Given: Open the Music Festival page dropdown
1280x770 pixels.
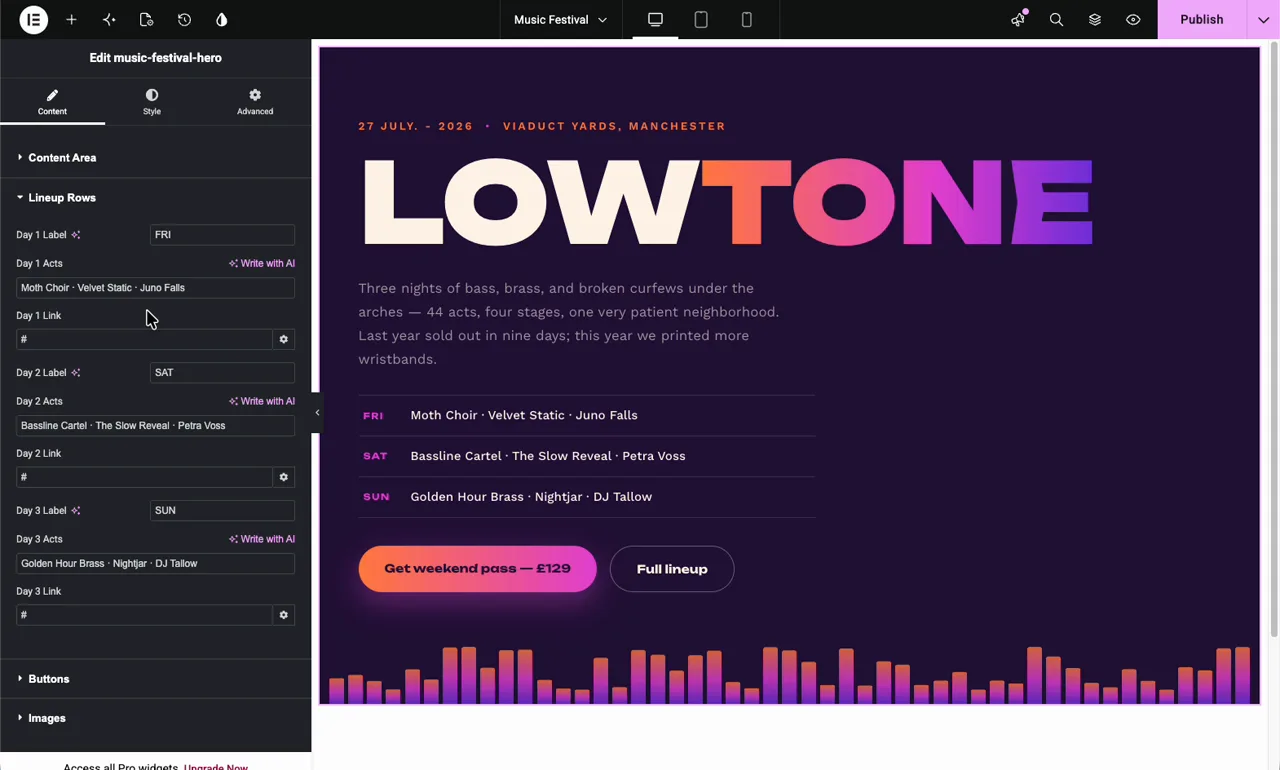Looking at the screenshot, I should point(560,19).
